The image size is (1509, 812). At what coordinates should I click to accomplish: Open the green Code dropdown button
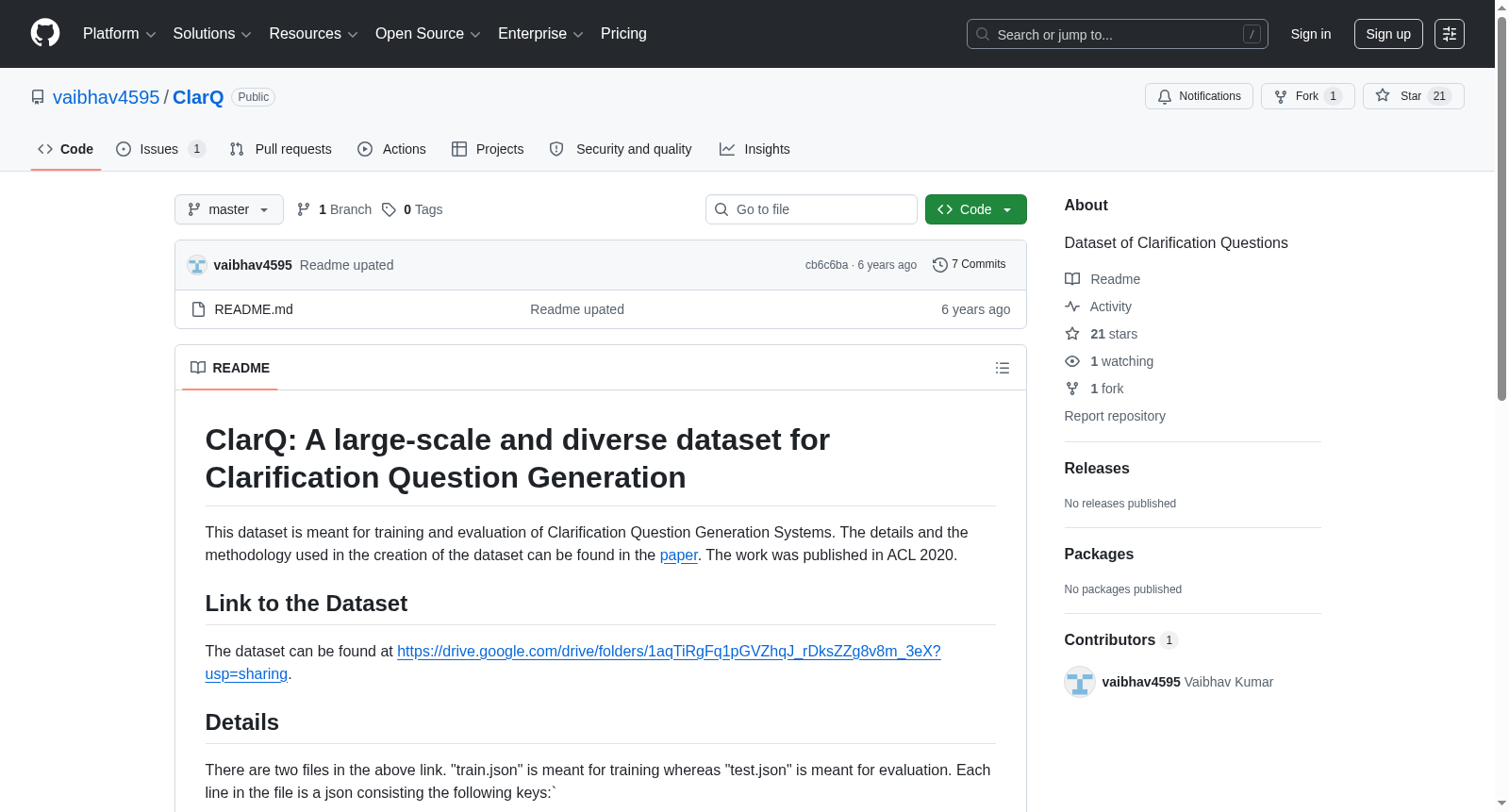(x=975, y=209)
